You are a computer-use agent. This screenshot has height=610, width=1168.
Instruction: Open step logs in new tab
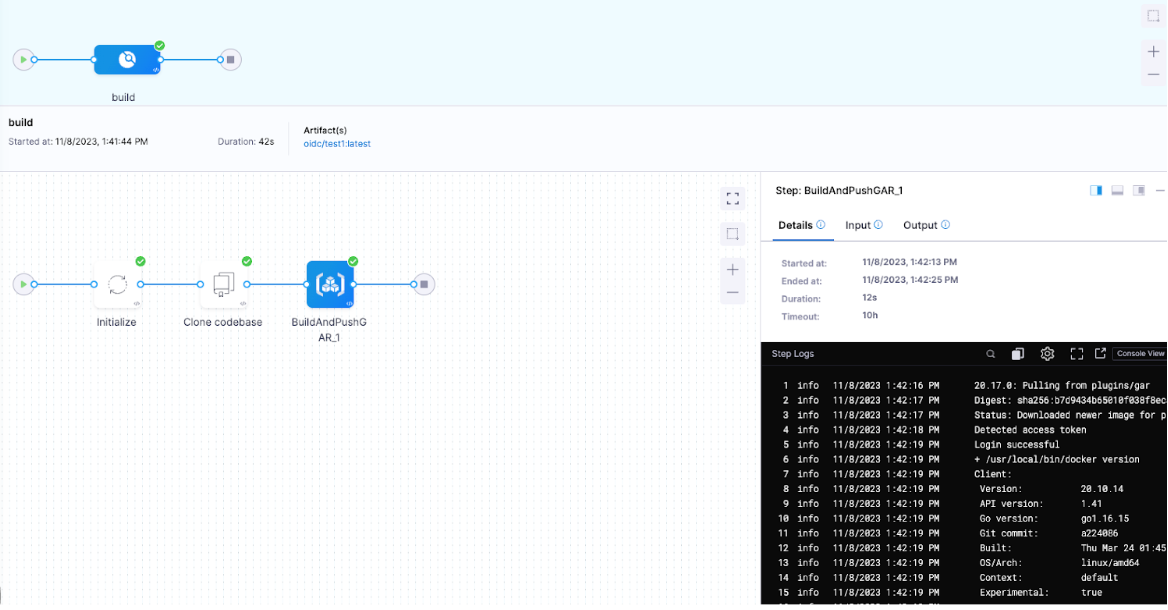pyautogui.click(x=1100, y=354)
